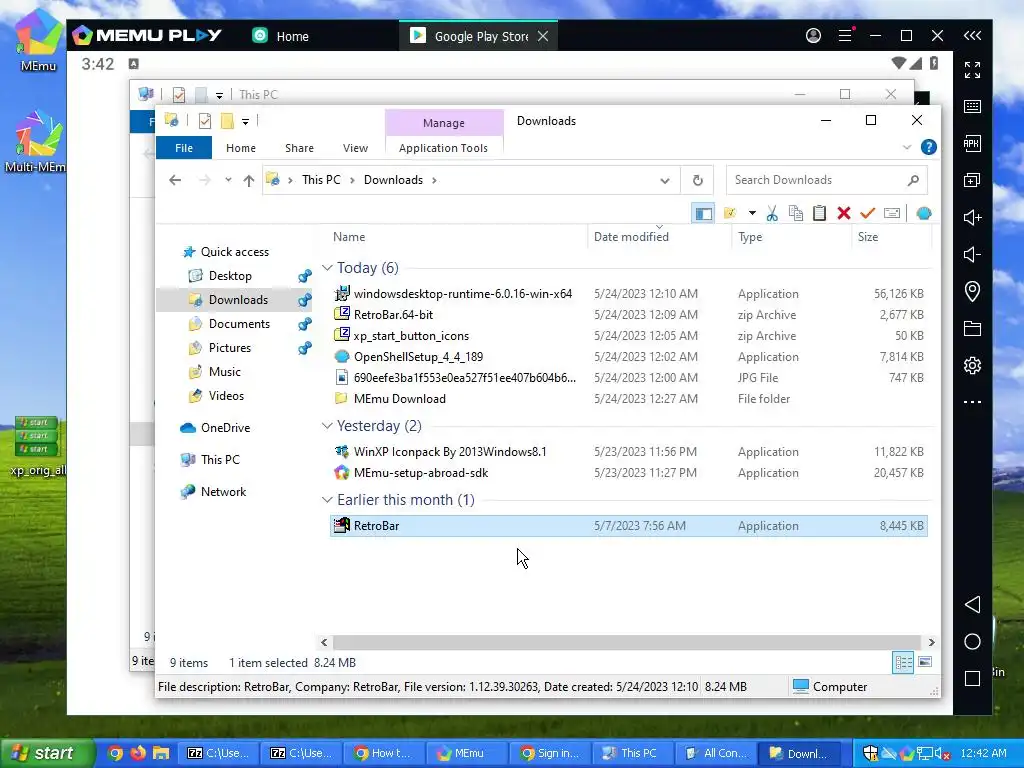Open the View ribbon tab
Viewport: 1024px width, 768px height.
(x=355, y=148)
